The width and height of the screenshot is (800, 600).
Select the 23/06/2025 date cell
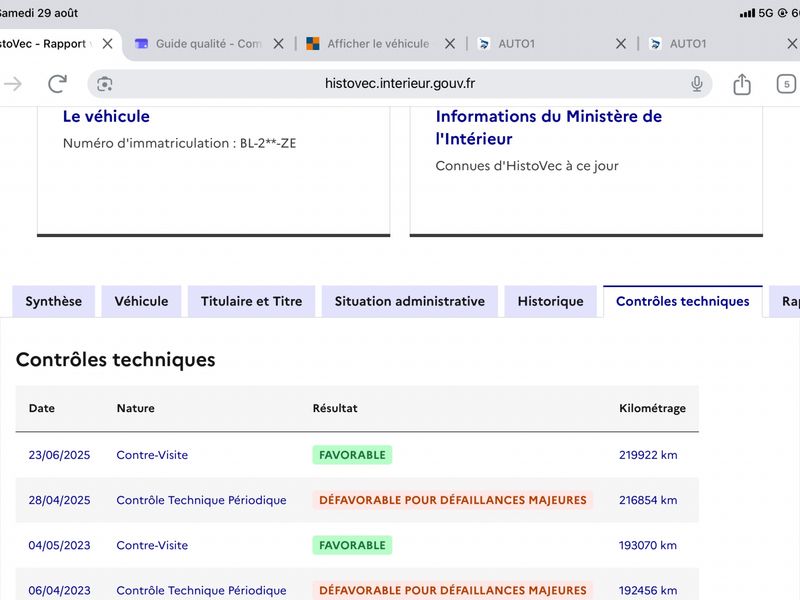click(59, 455)
